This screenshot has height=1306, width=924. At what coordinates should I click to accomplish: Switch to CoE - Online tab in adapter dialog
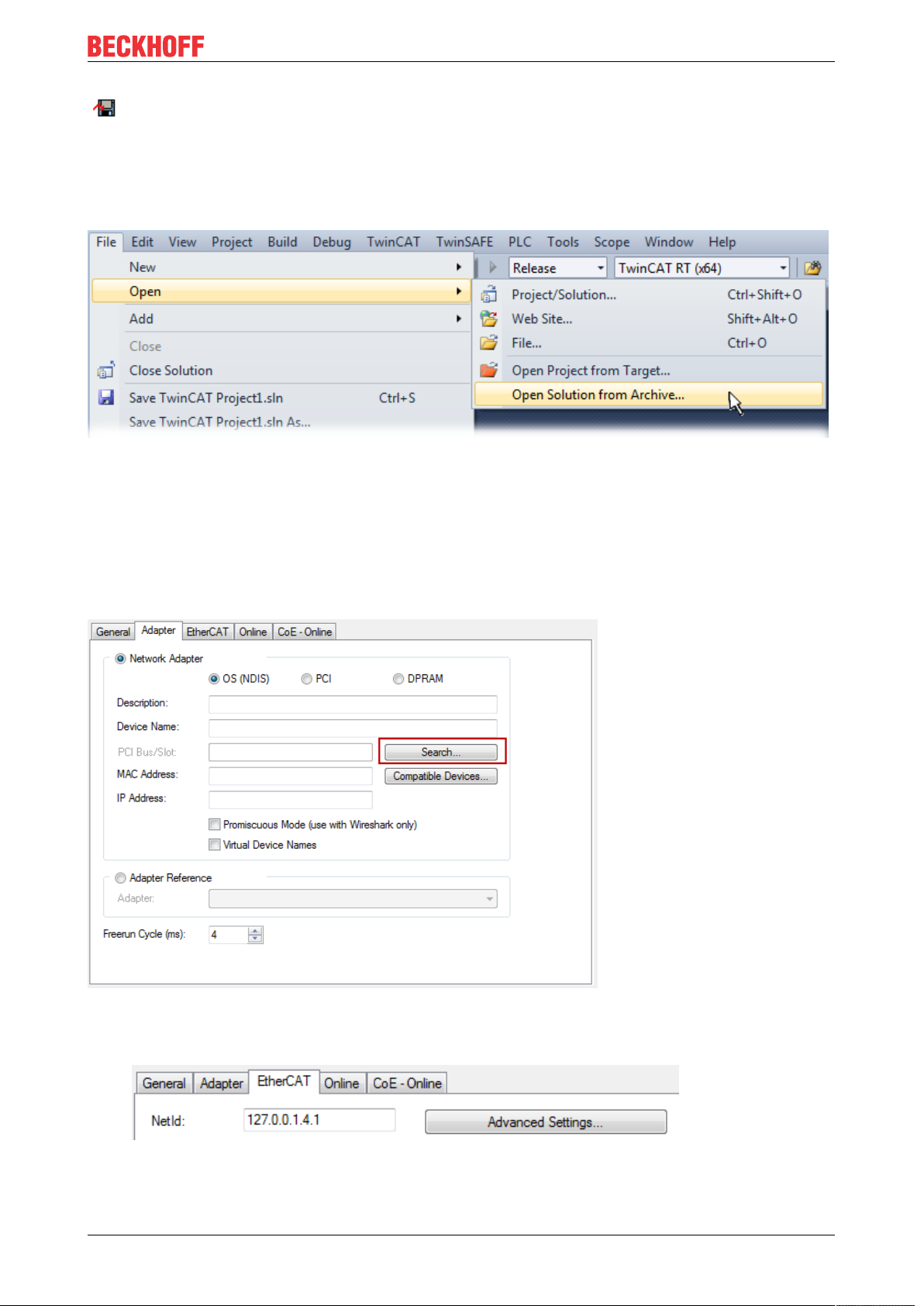[305, 632]
